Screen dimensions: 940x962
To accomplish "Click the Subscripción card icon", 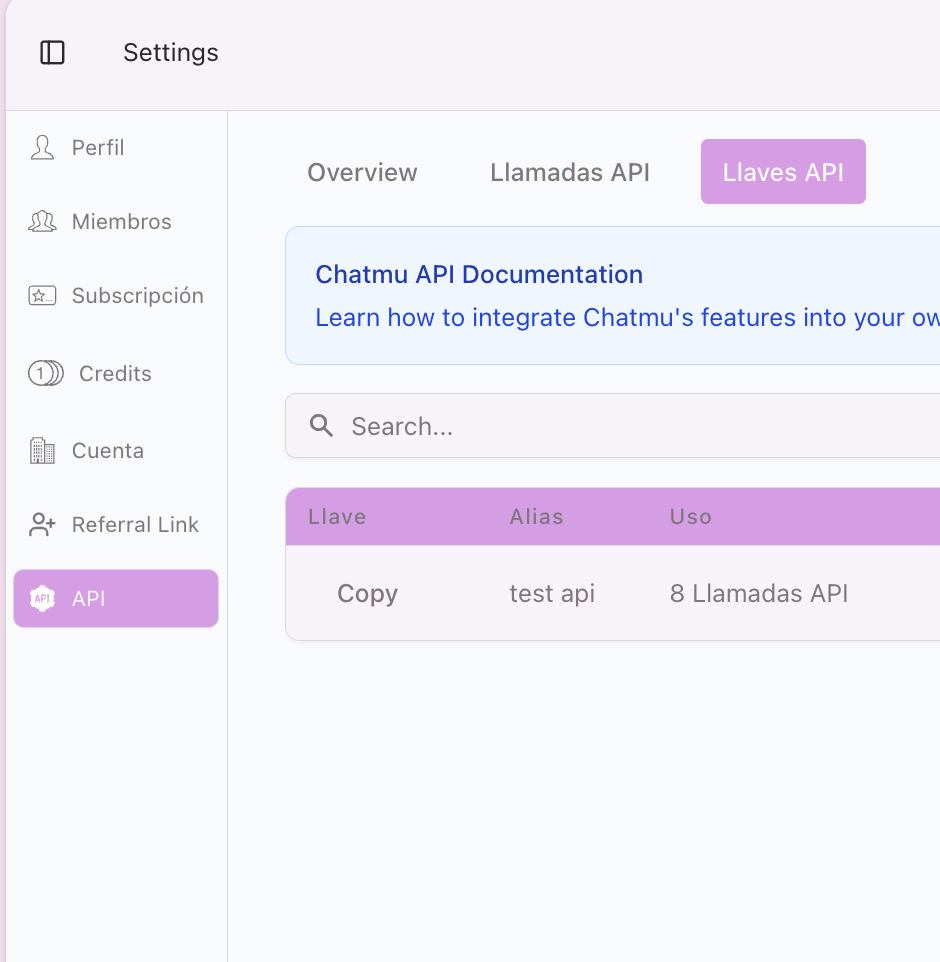I will [x=42, y=296].
